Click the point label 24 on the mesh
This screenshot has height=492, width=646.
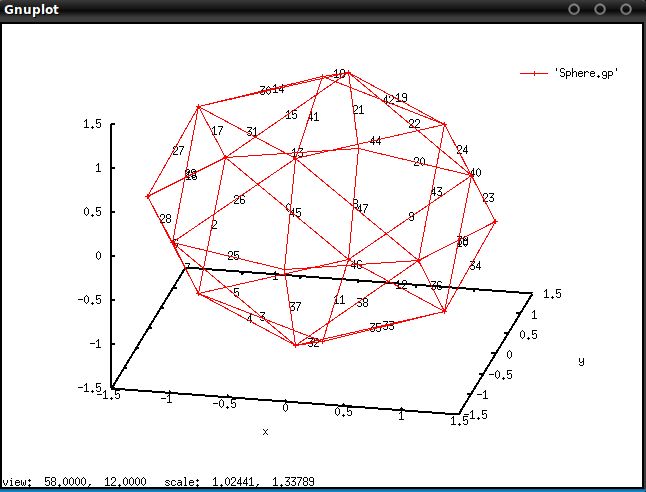tap(462, 150)
